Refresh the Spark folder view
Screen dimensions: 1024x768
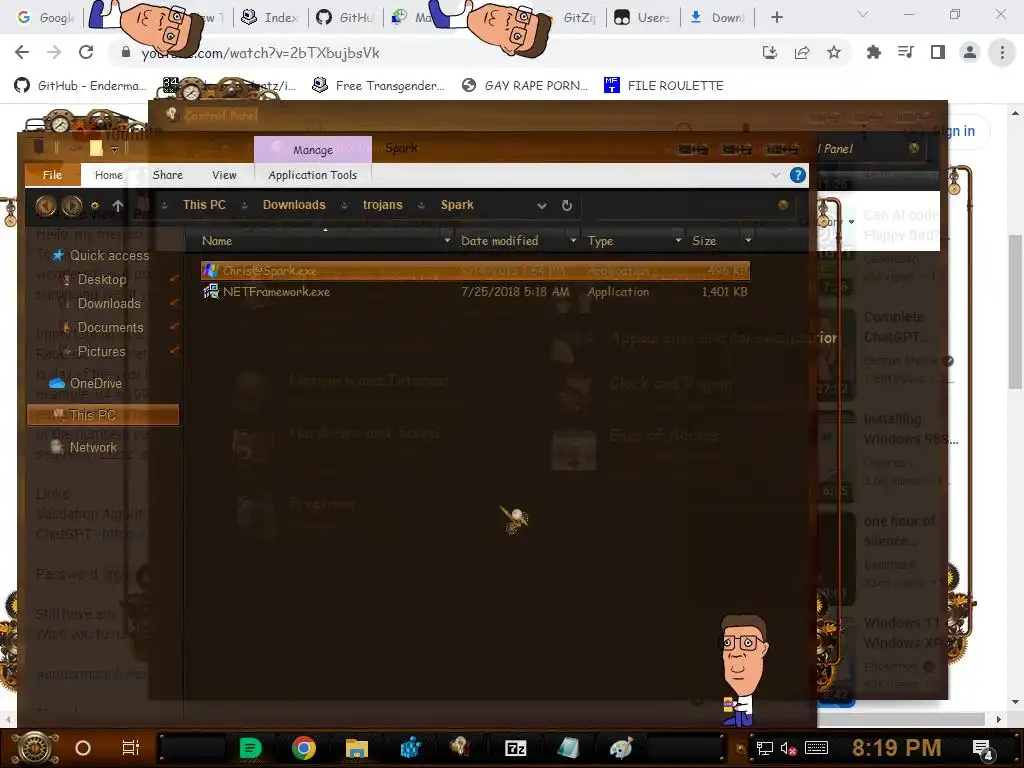pyautogui.click(x=567, y=205)
